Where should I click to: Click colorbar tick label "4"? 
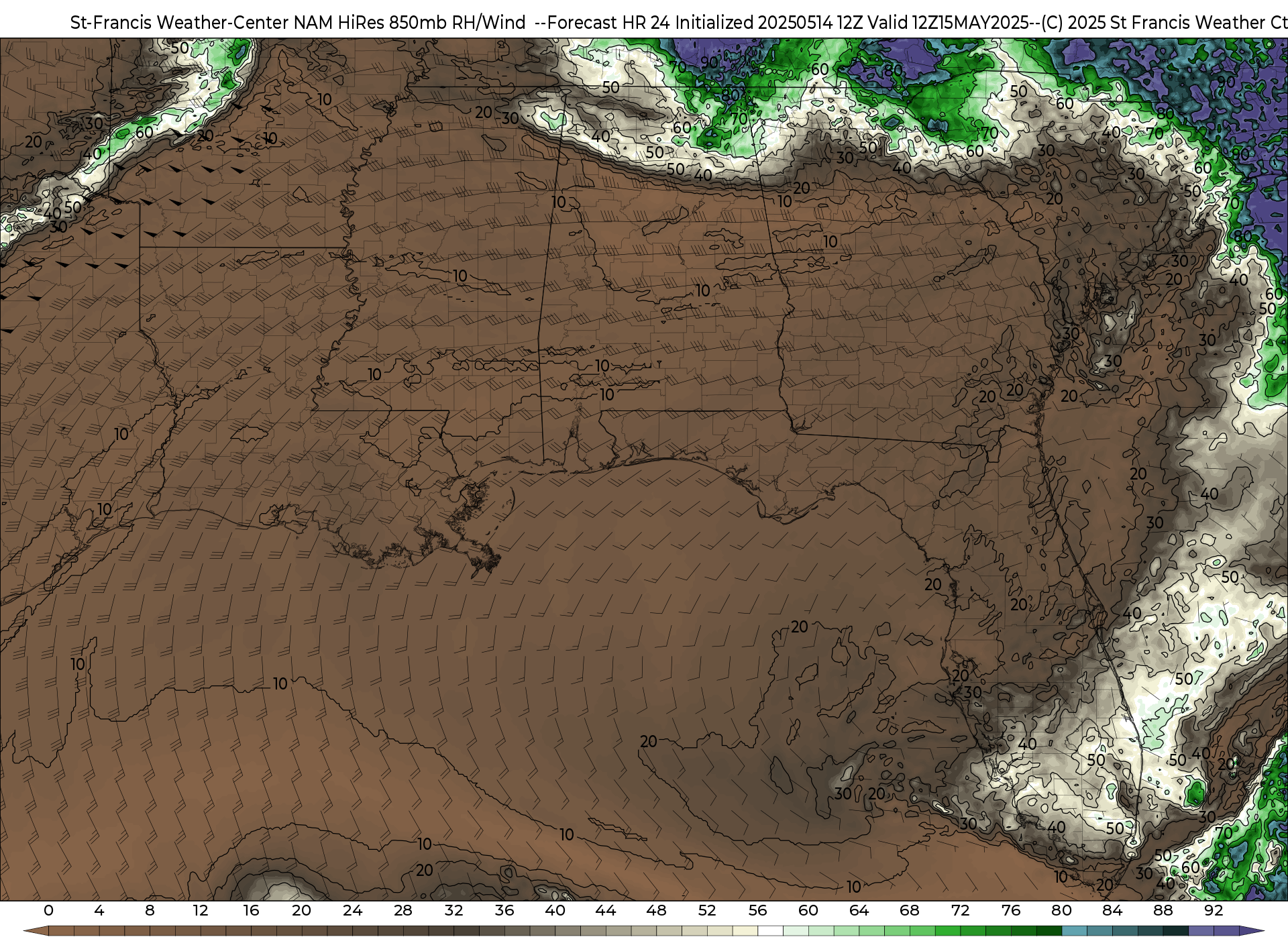tap(99, 911)
